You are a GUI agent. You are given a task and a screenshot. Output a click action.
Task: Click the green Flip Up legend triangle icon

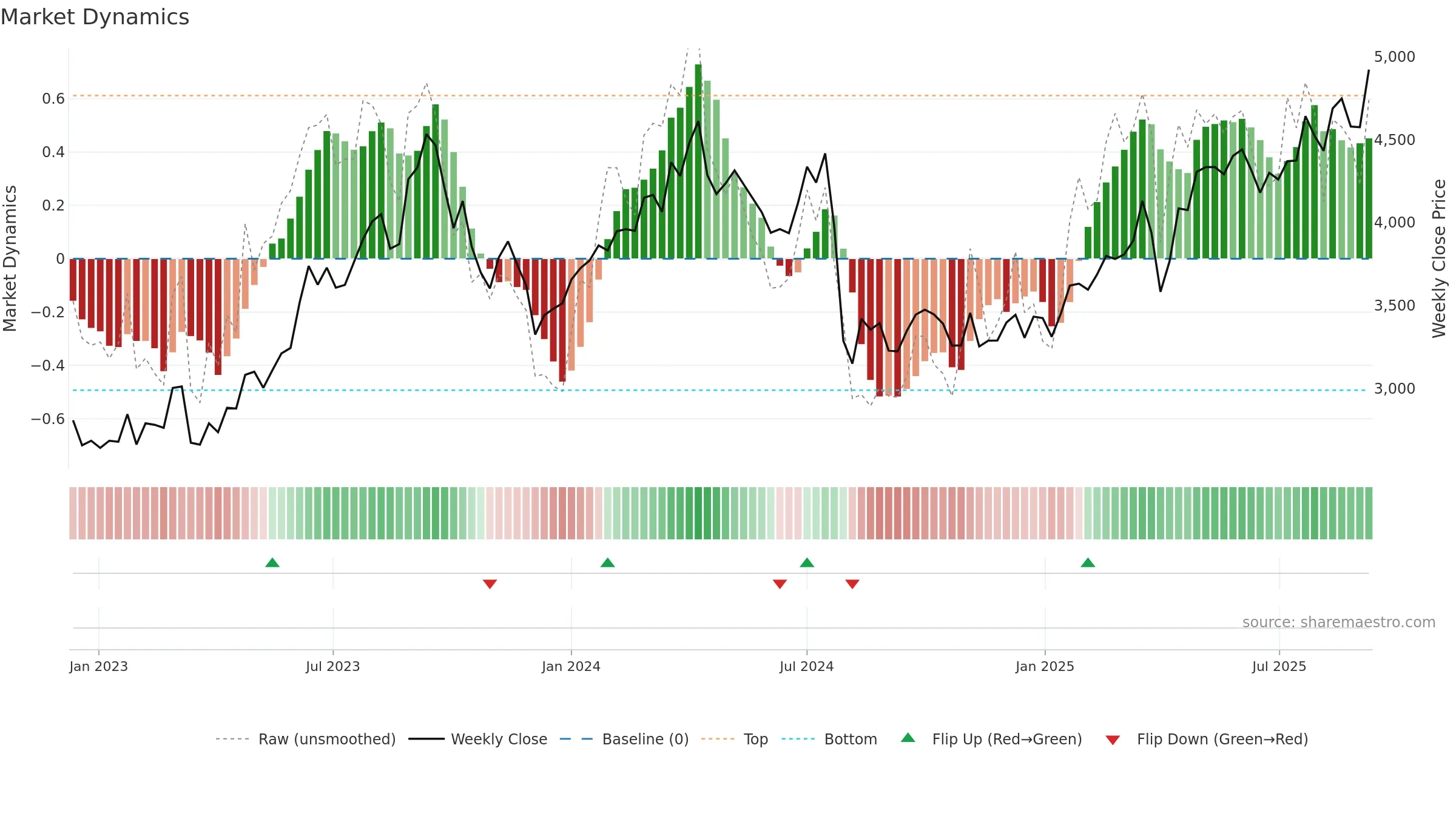coord(908,738)
